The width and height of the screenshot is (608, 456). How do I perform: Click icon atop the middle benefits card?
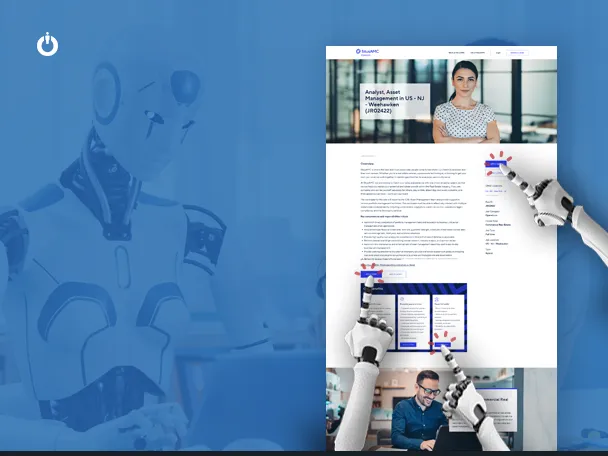[402, 299]
